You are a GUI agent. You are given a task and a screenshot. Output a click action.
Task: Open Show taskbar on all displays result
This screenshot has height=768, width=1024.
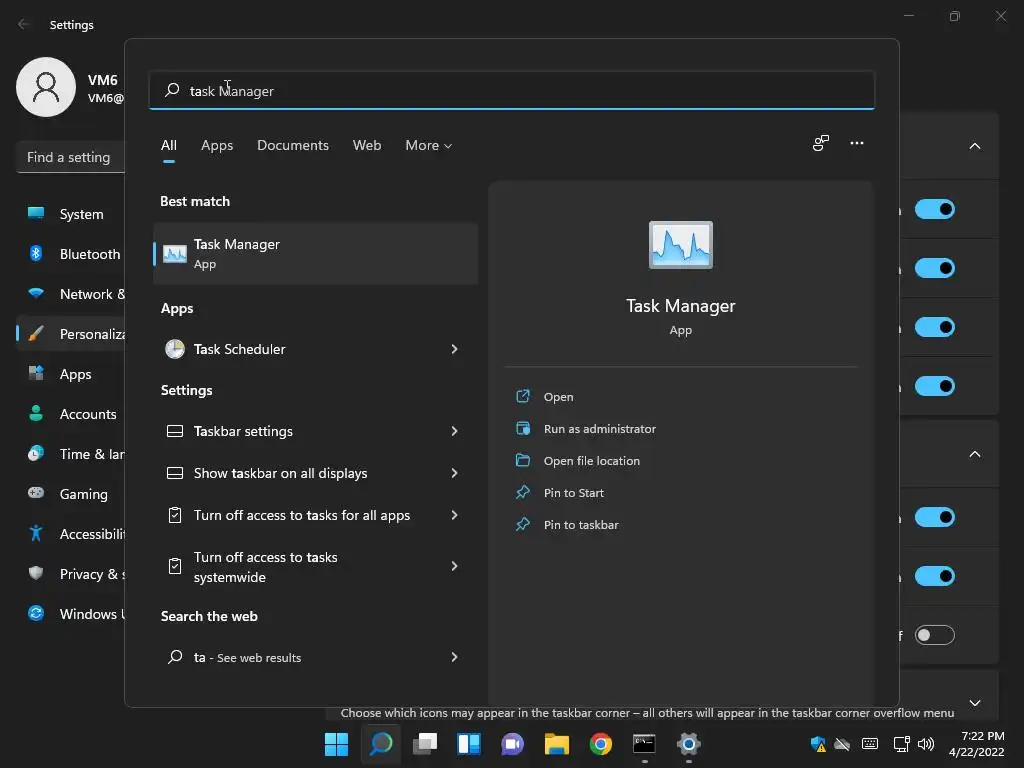[315, 473]
